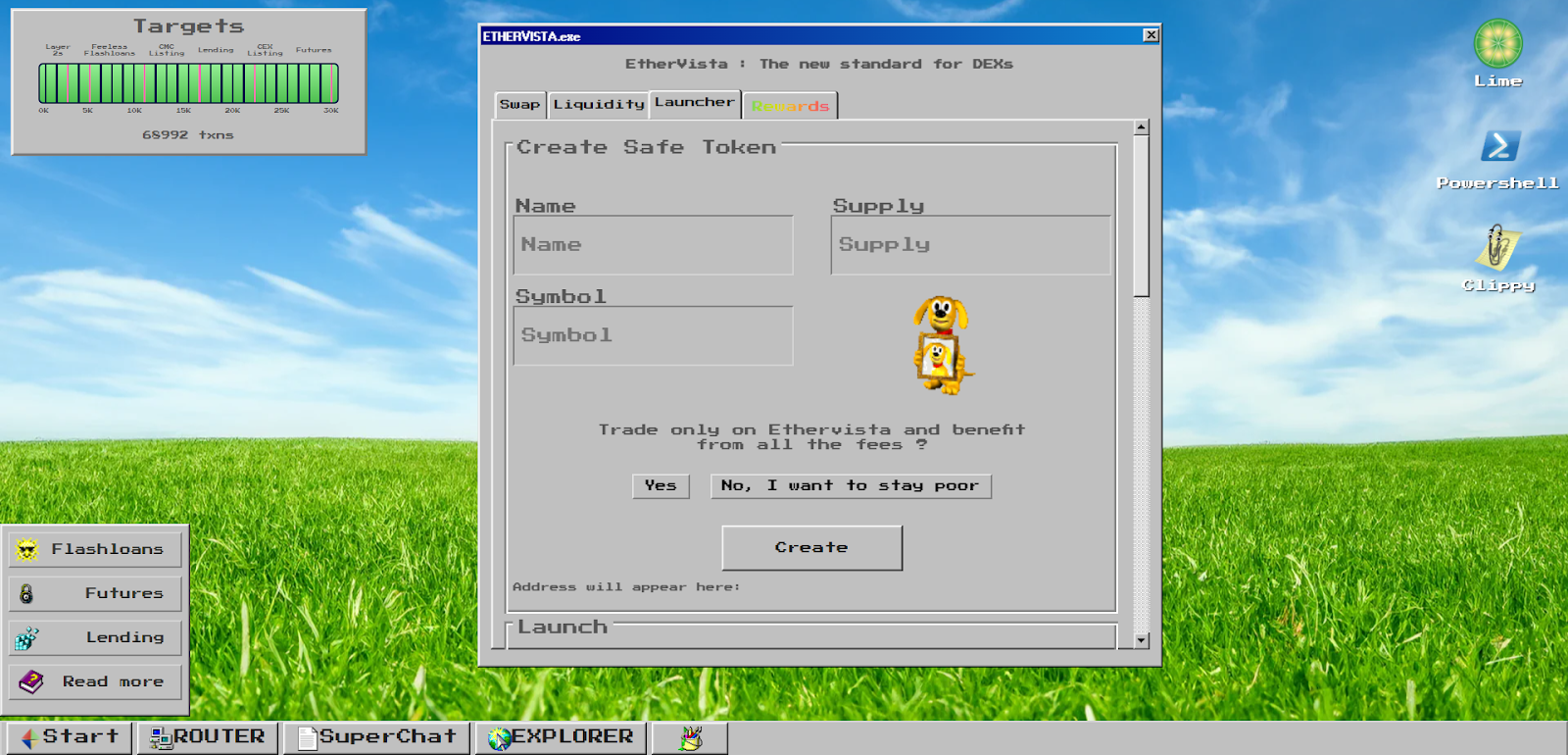Viewport: 1568px width, 755px height.
Task: Switch to the Liquidity tab
Action: coord(598,105)
